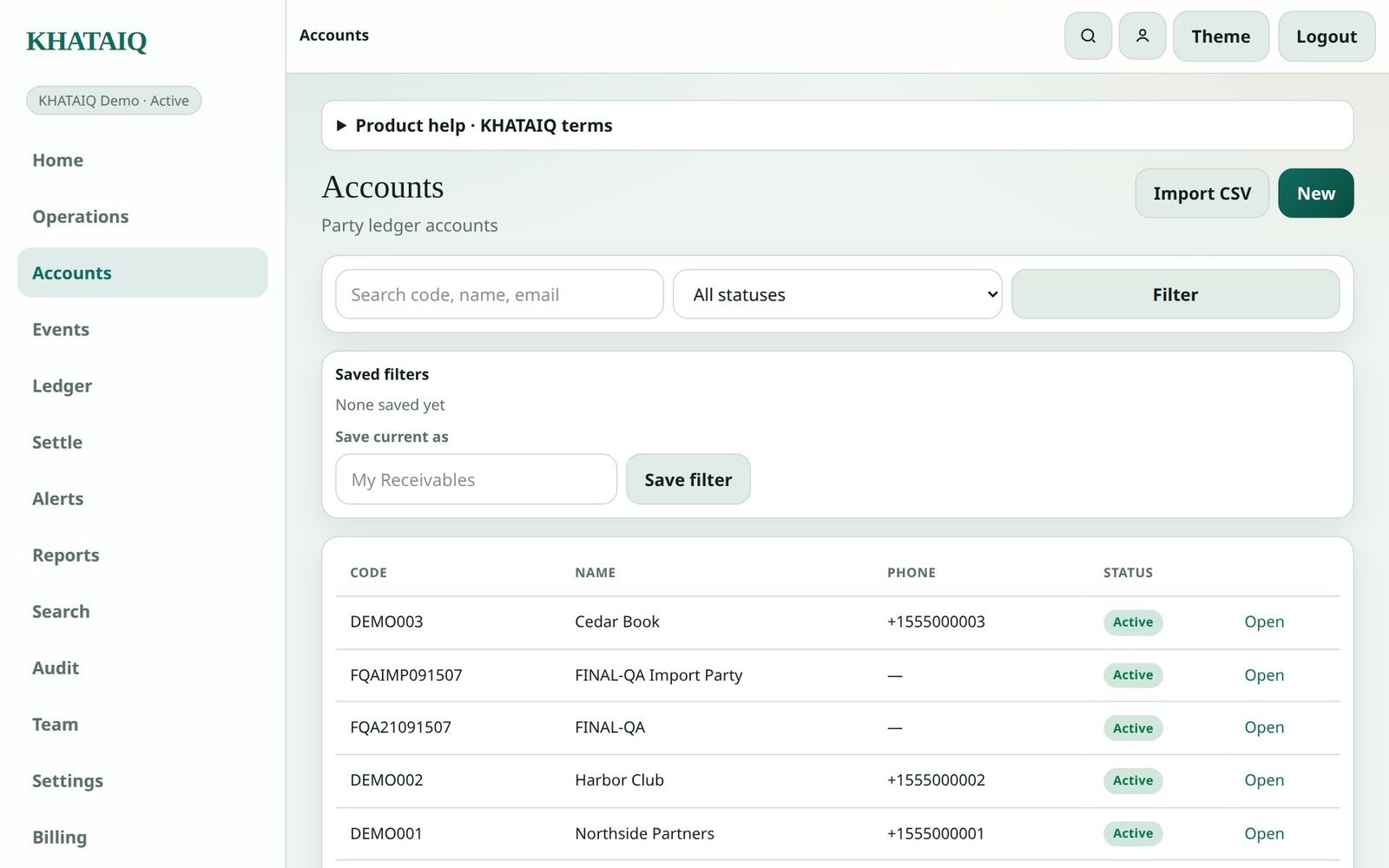Viewport: 1389px width, 868px height.
Task: Create a New account
Action: pos(1316,193)
